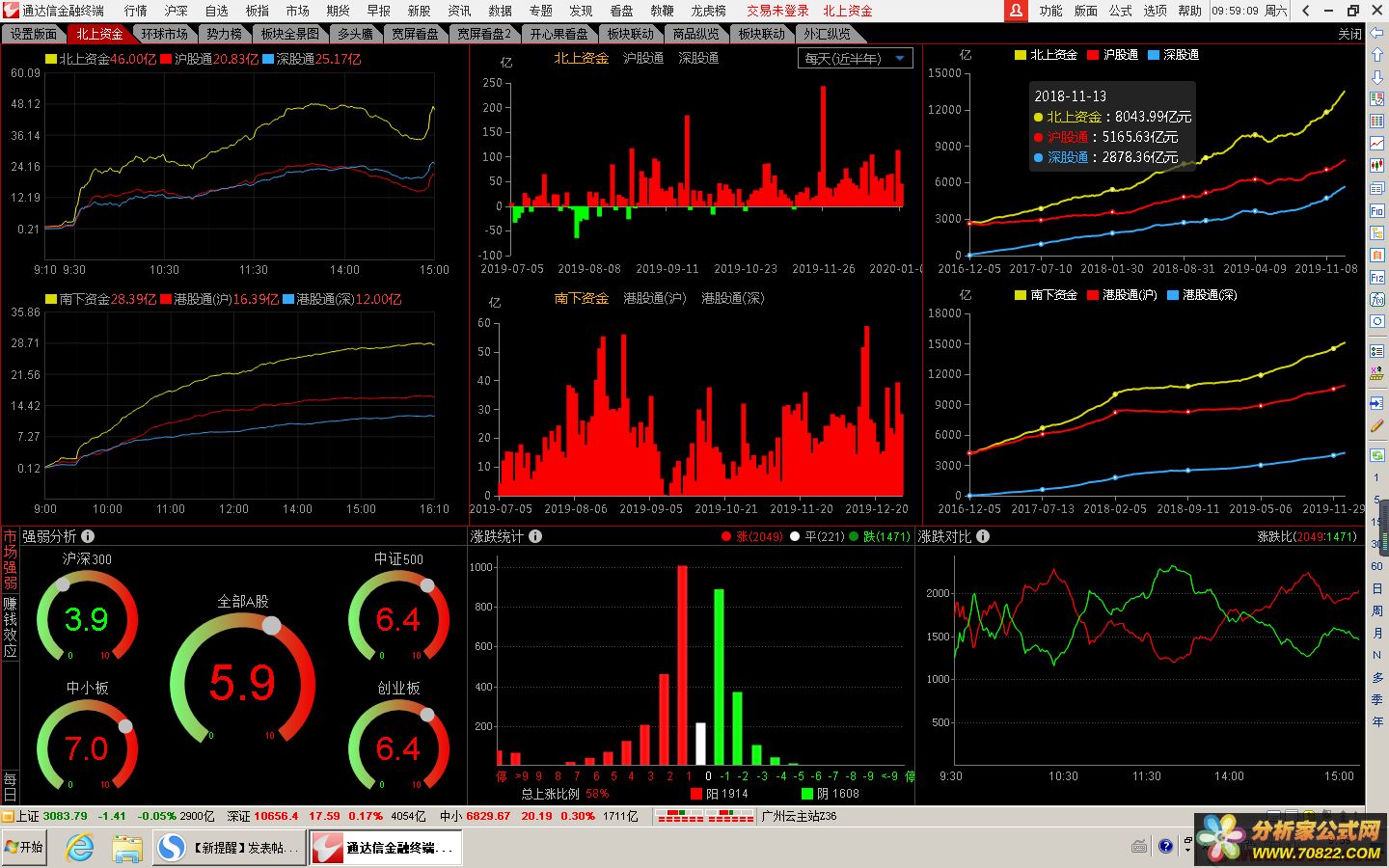Click the blue arrow export icon
The image size is (1389, 868).
1377,403
